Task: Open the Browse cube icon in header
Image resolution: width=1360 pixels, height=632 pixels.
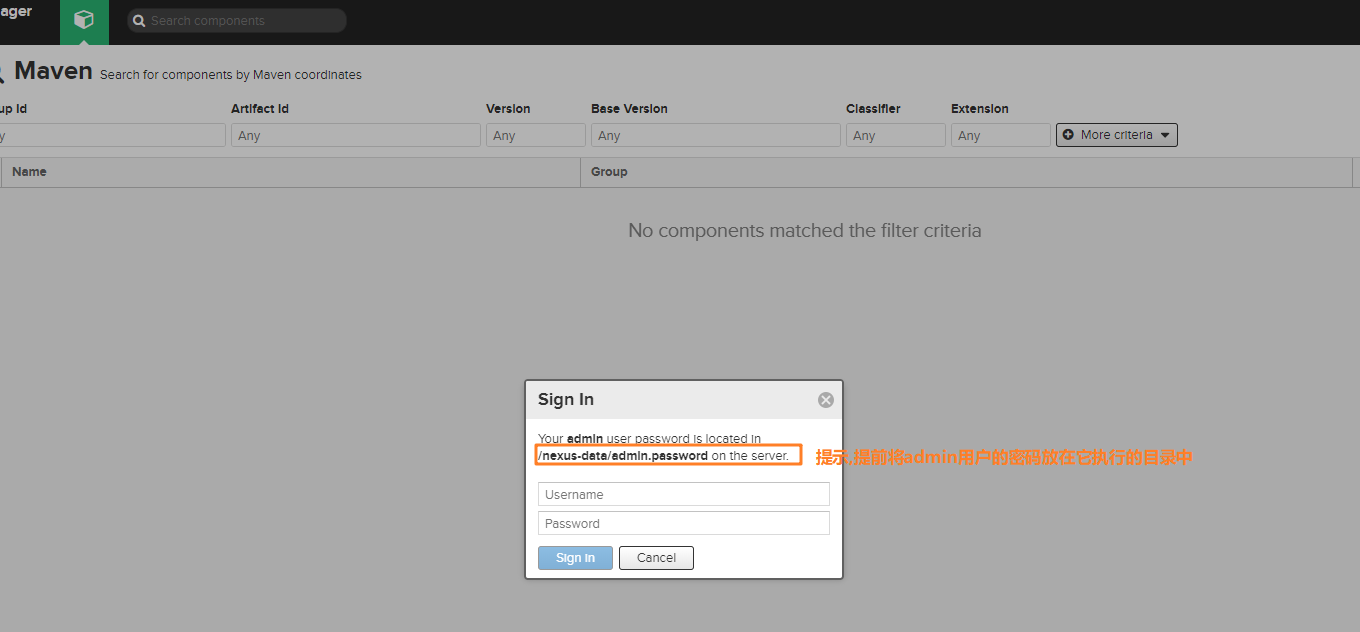Action: pyautogui.click(x=84, y=21)
